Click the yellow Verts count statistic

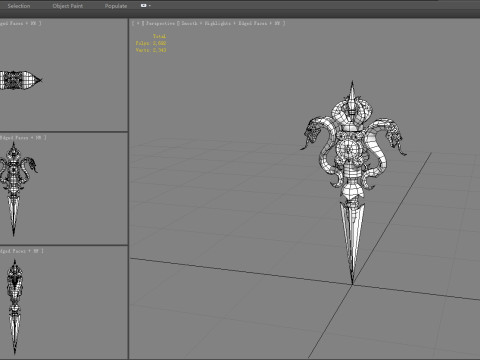pyautogui.click(x=151, y=50)
